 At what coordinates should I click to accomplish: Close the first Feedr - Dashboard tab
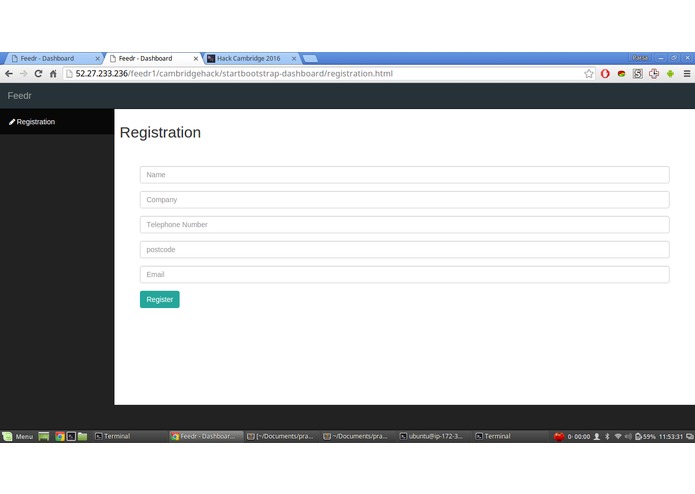tap(98, 58)
